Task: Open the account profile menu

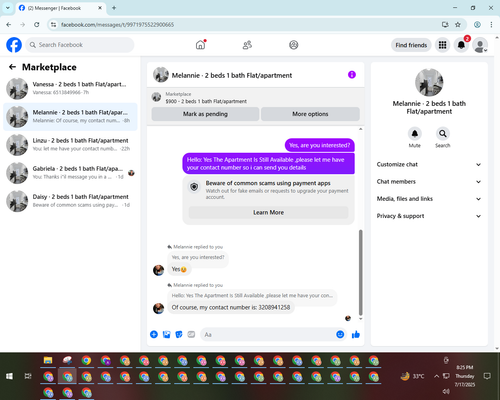Action: click(480, 45)
